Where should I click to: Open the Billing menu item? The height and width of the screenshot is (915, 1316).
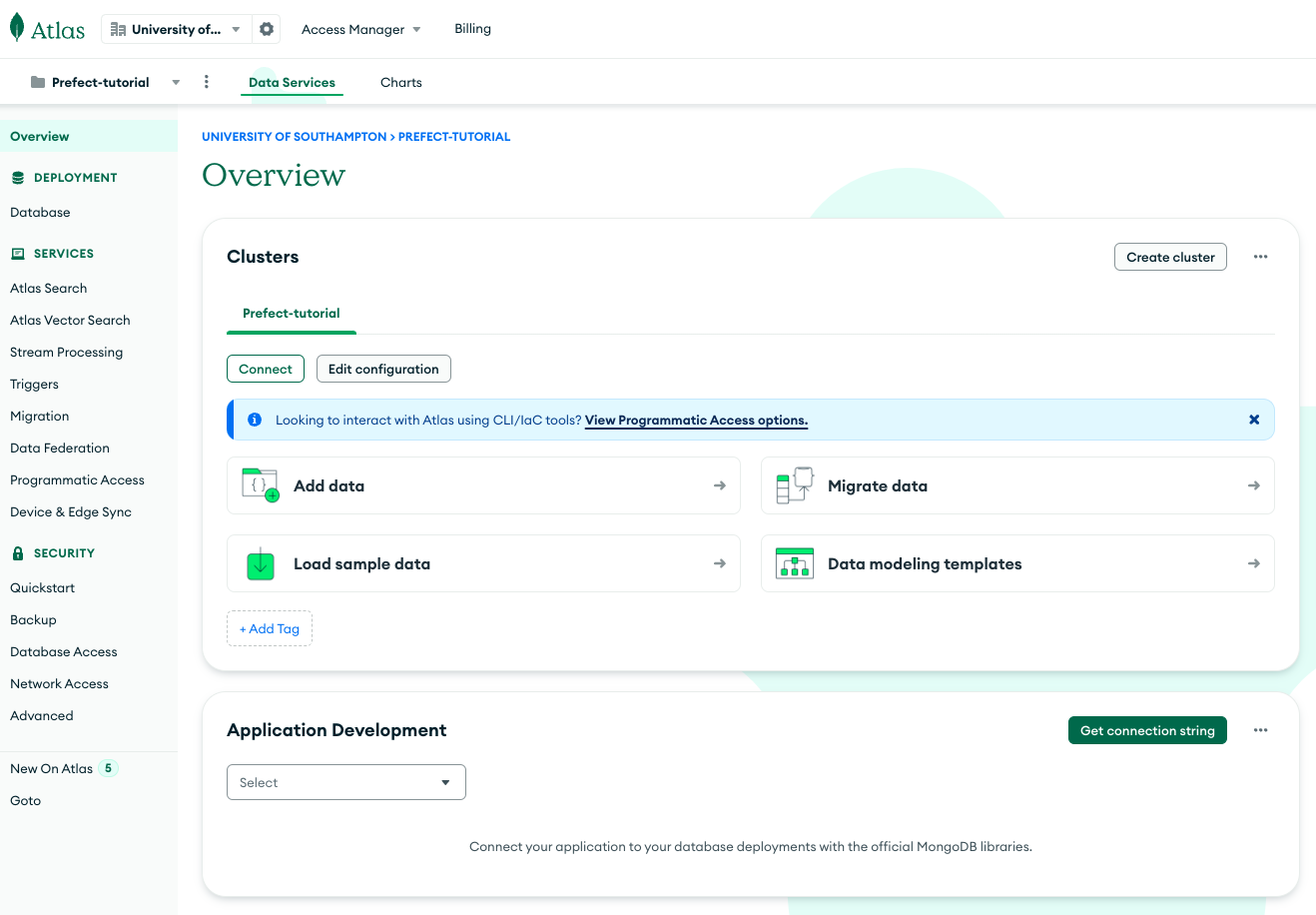click(472, 29)
